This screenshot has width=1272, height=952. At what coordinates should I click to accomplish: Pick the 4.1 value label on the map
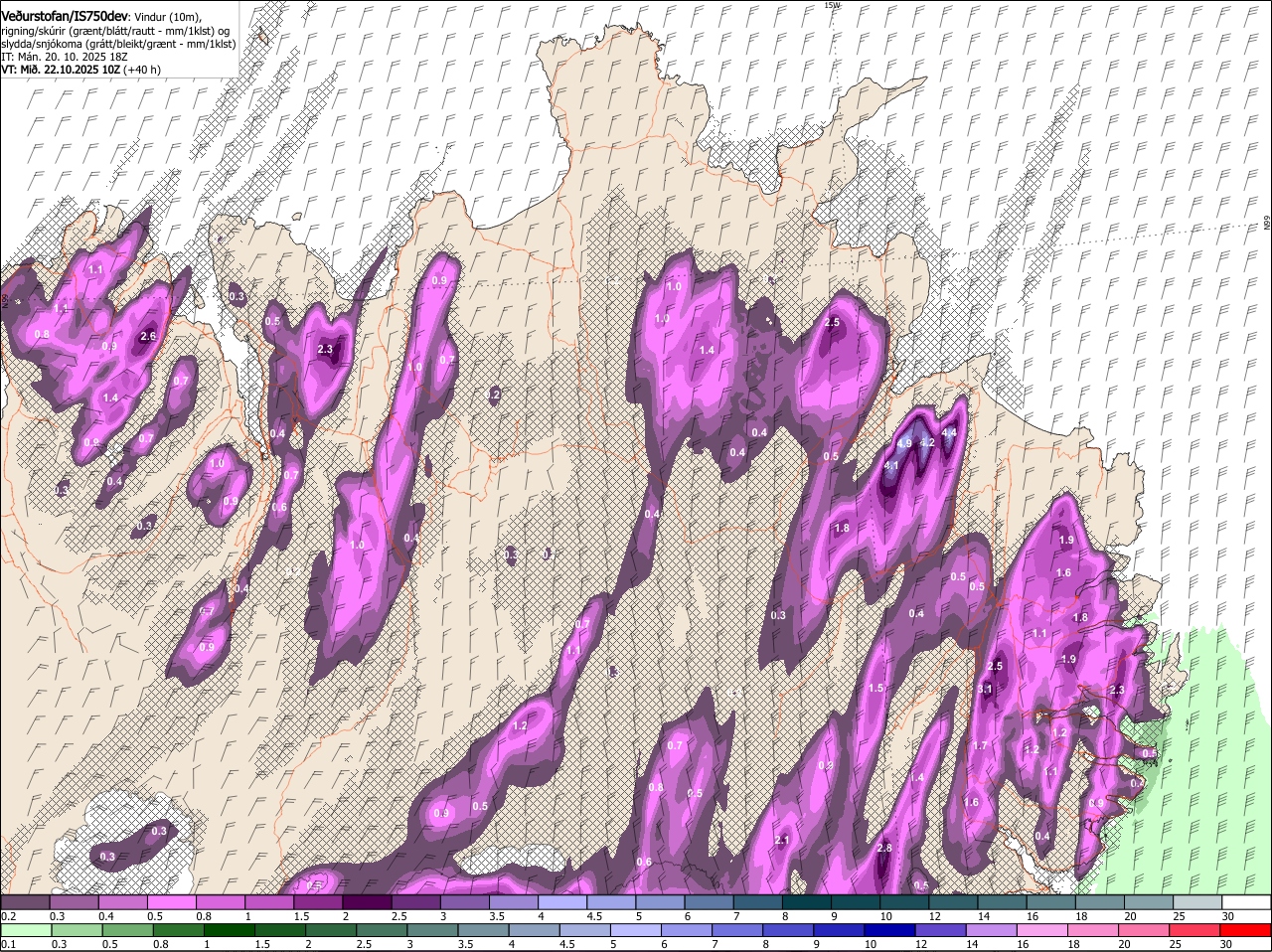pos(891,465)
